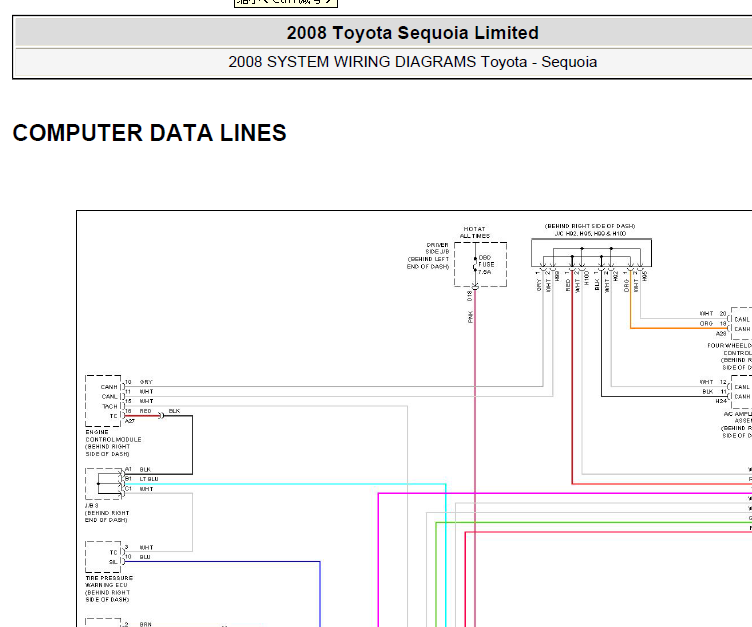Click the 'BRN' wire label at bottom left
Screen dimensions: 752x627
click(145, 624)
